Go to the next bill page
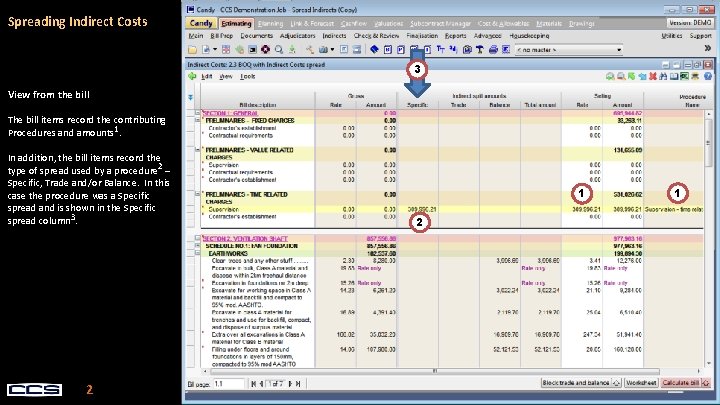Screen dimensions: 720x405 [x=290, y=384]
